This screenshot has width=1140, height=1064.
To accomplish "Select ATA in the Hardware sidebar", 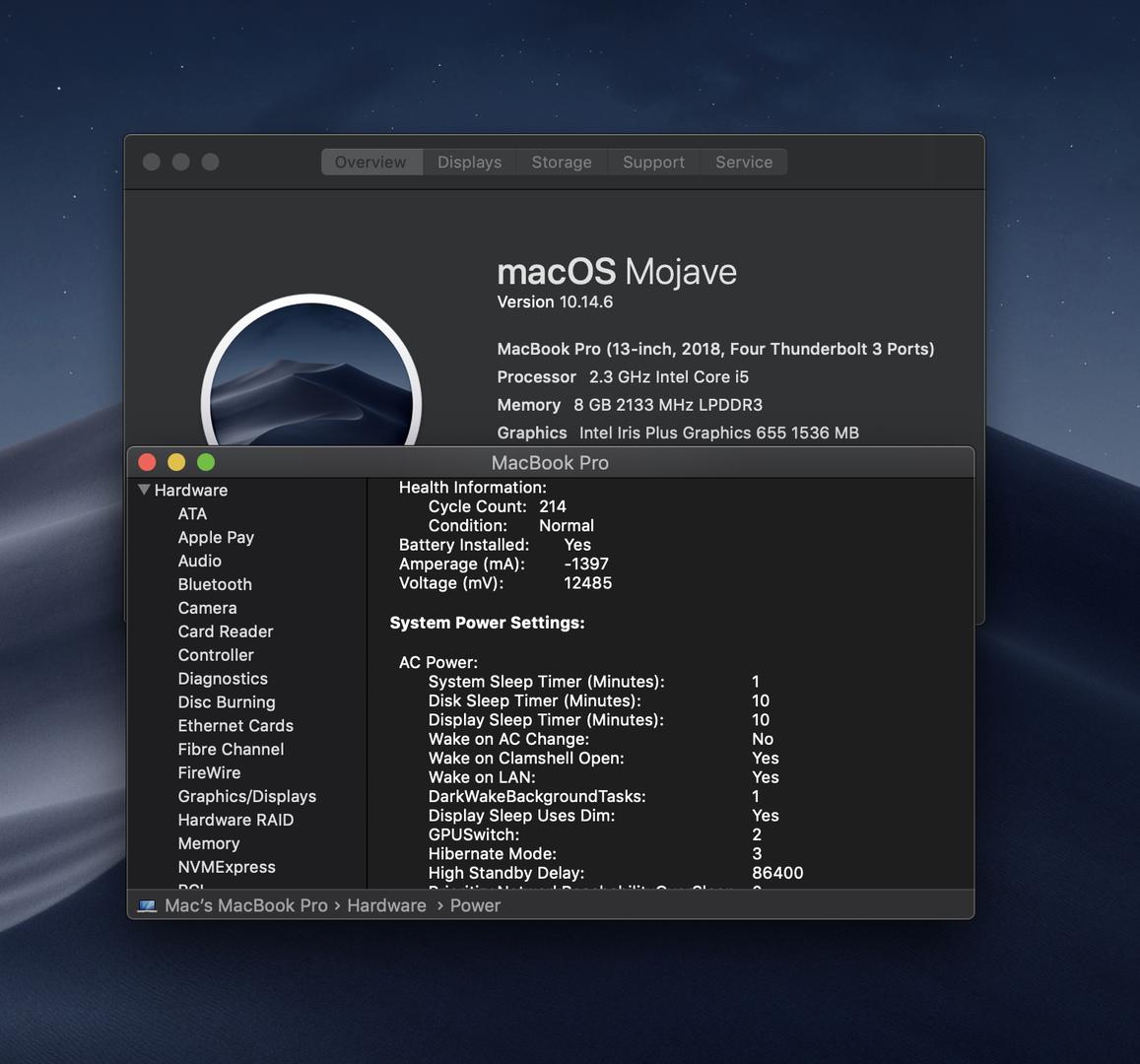I will tap(193, 514).
